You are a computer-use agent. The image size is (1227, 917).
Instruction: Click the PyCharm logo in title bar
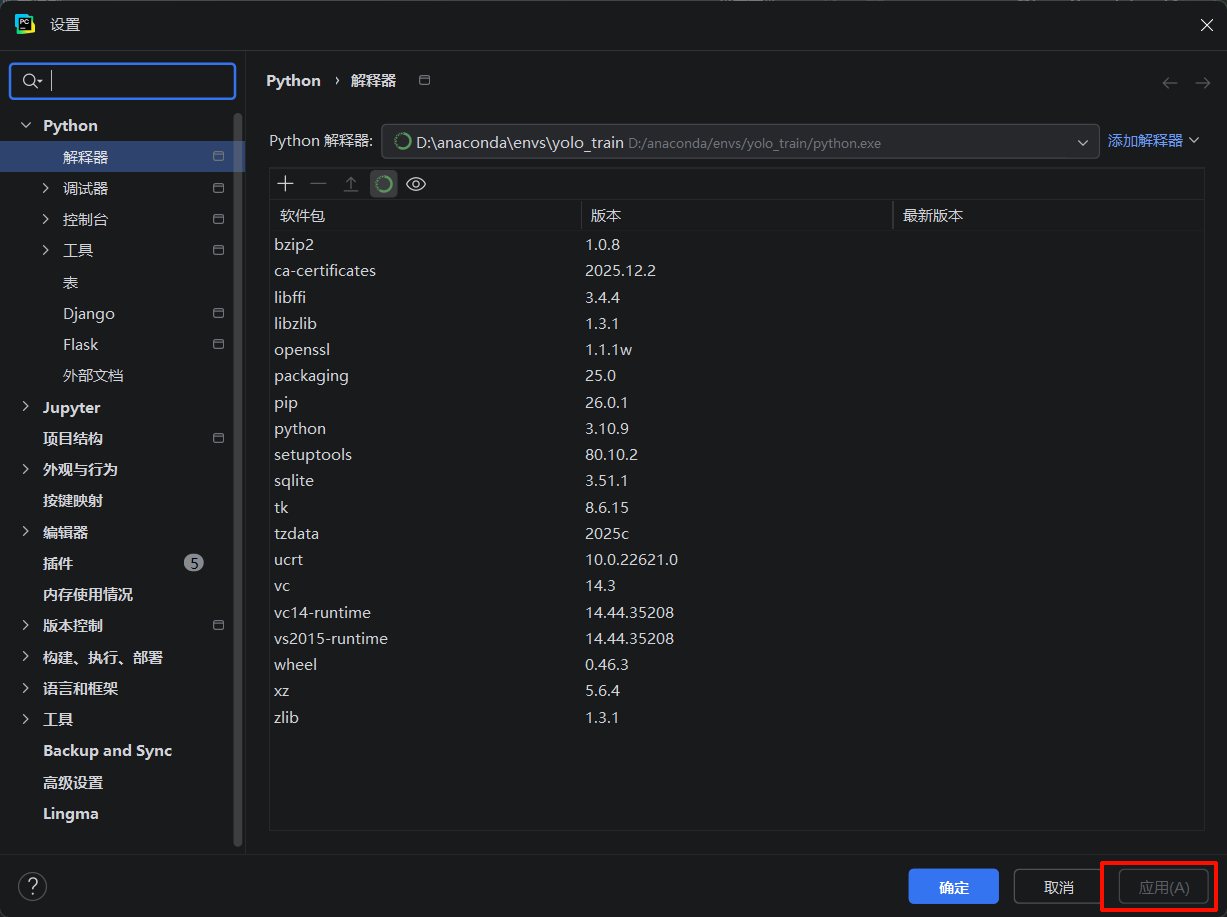[26, 24]
